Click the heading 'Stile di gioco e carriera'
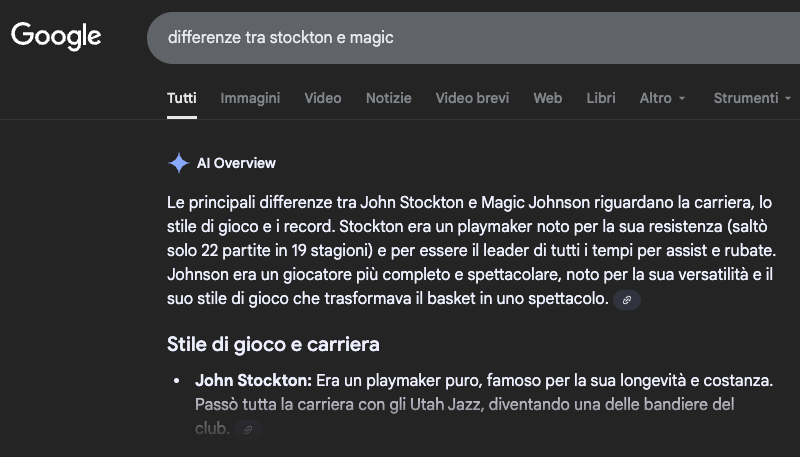 coord(273,344)
